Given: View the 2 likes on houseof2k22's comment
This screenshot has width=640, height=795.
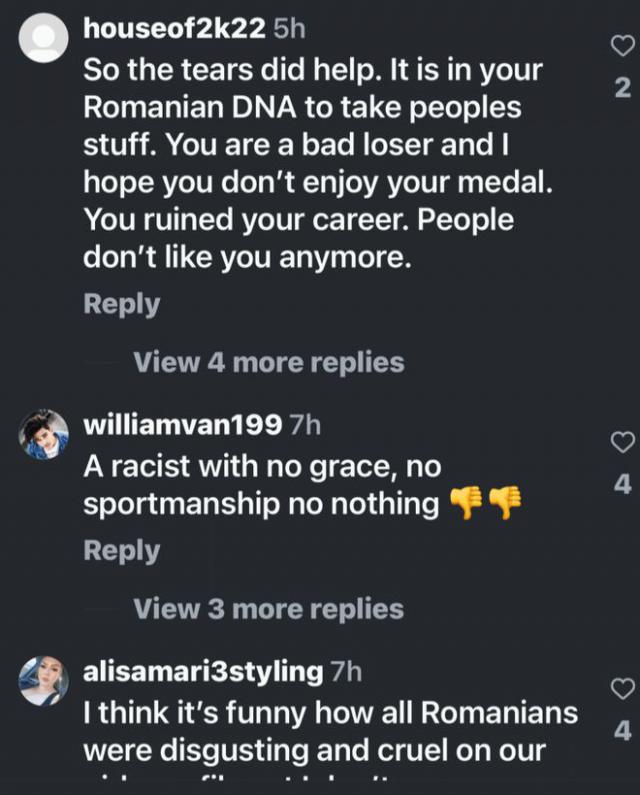Looking at the screenshot, I should pos(622,88).
